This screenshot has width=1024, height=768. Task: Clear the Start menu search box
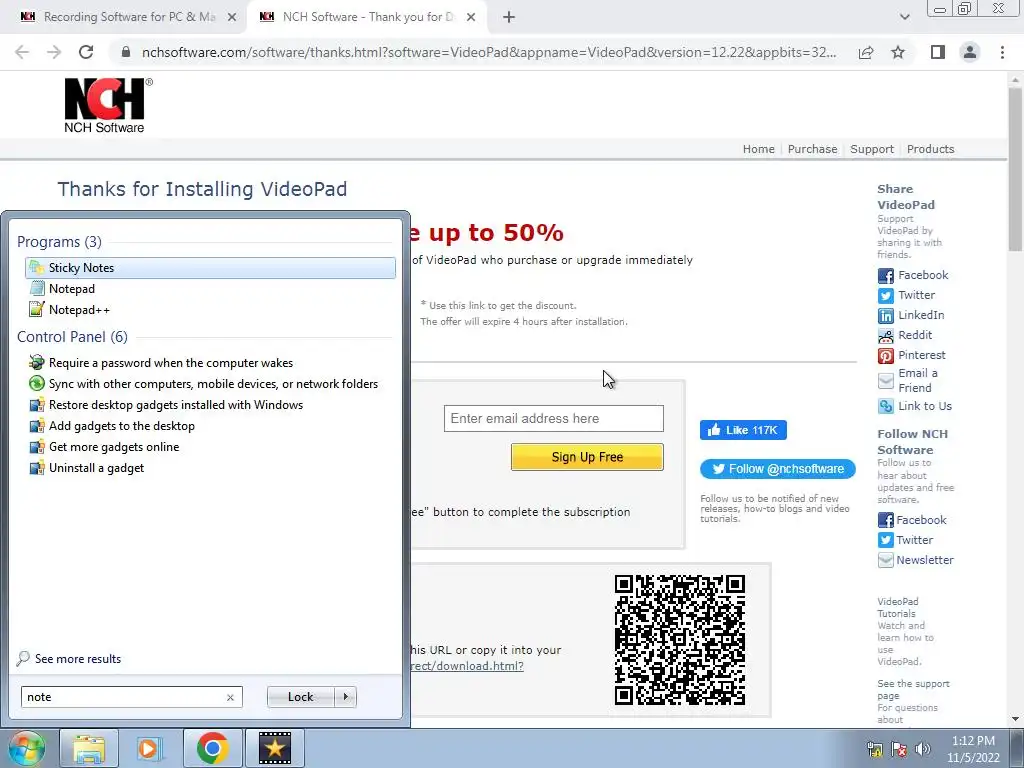point(231,697)
